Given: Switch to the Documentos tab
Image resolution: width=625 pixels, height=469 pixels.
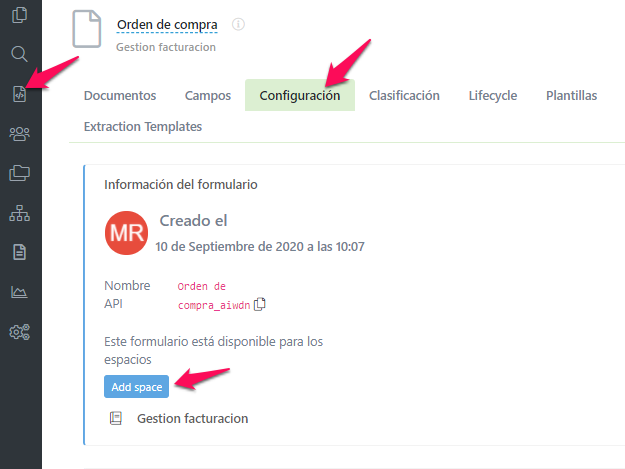Looking at the screenshot, I should point(120,96).
